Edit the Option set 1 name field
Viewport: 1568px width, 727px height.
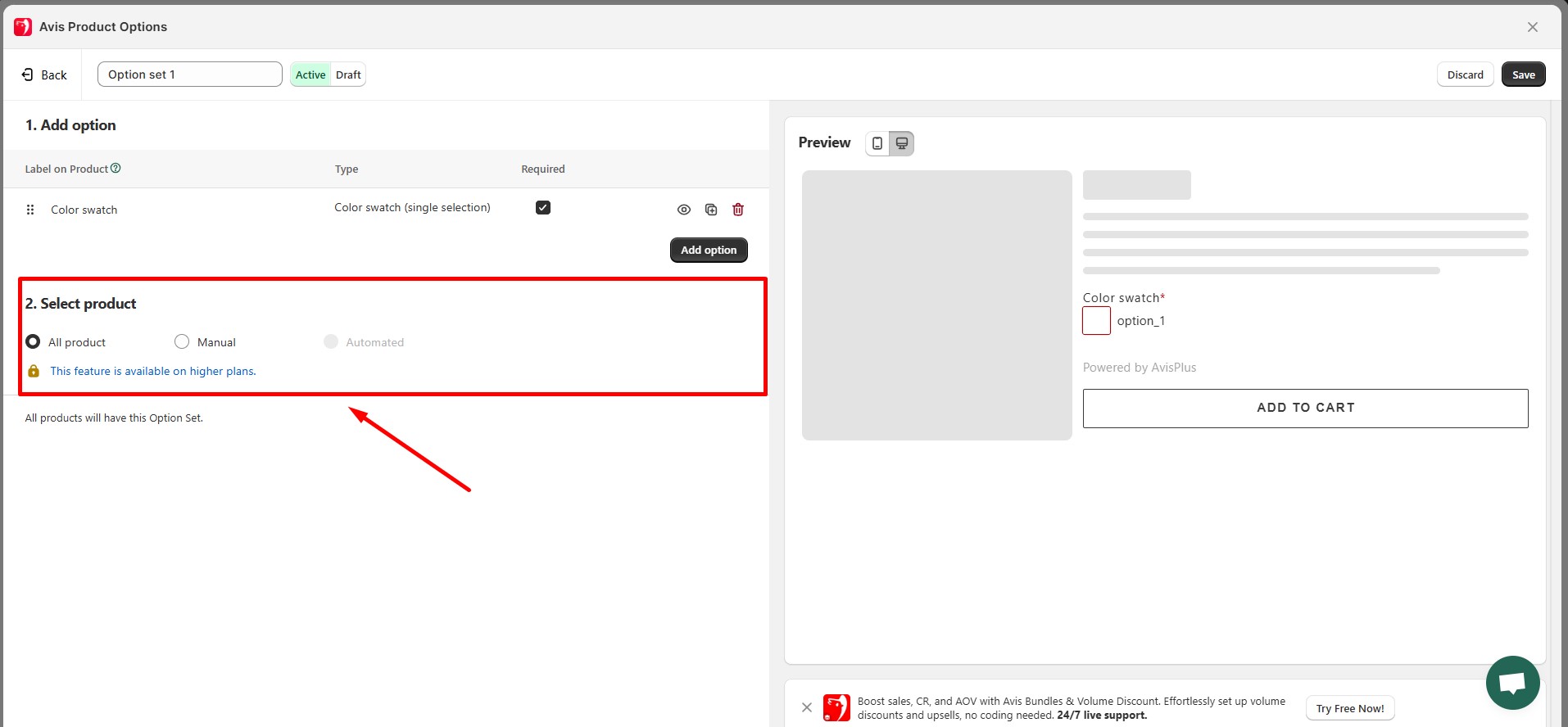190,75
